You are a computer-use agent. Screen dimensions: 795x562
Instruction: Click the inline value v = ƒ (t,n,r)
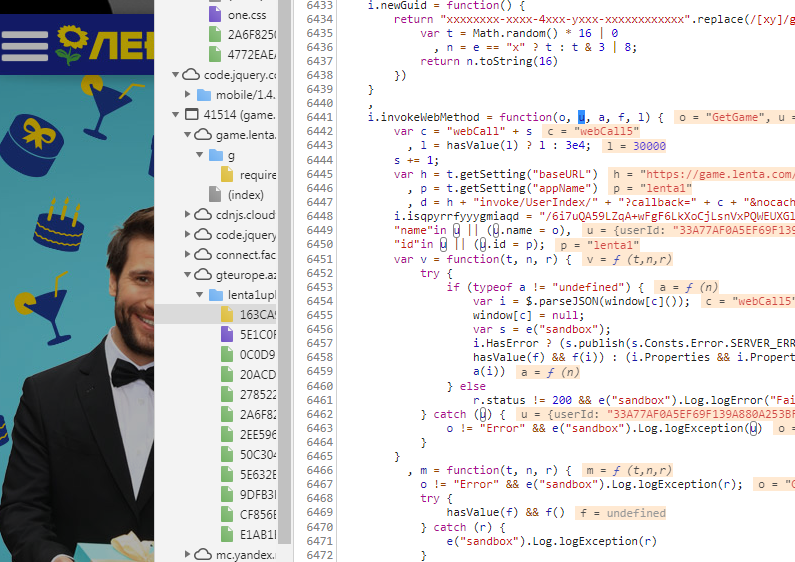[x=629, y=260]
